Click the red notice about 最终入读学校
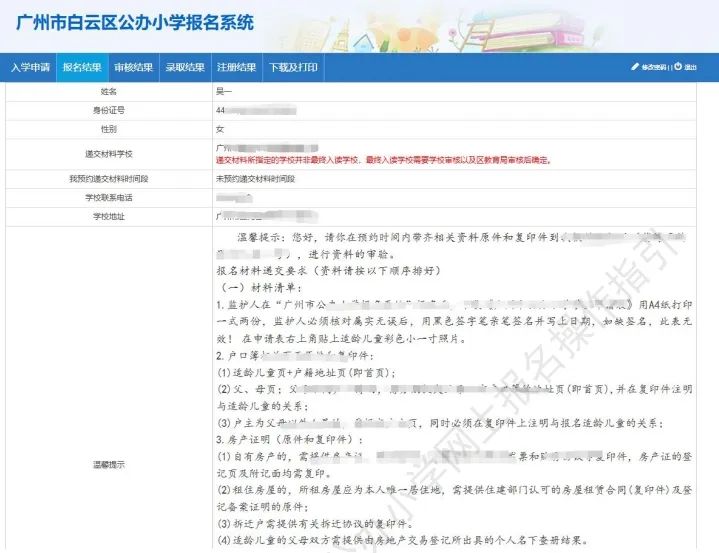The image size is (719, 553). (384, 160)
